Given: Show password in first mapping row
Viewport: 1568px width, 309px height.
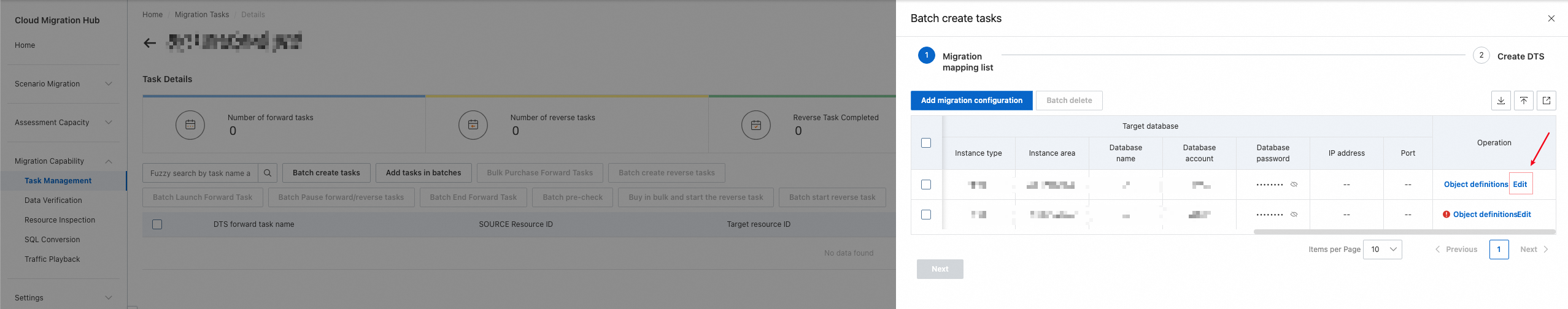Looking at the screenshot, I should click(1294, 185).
